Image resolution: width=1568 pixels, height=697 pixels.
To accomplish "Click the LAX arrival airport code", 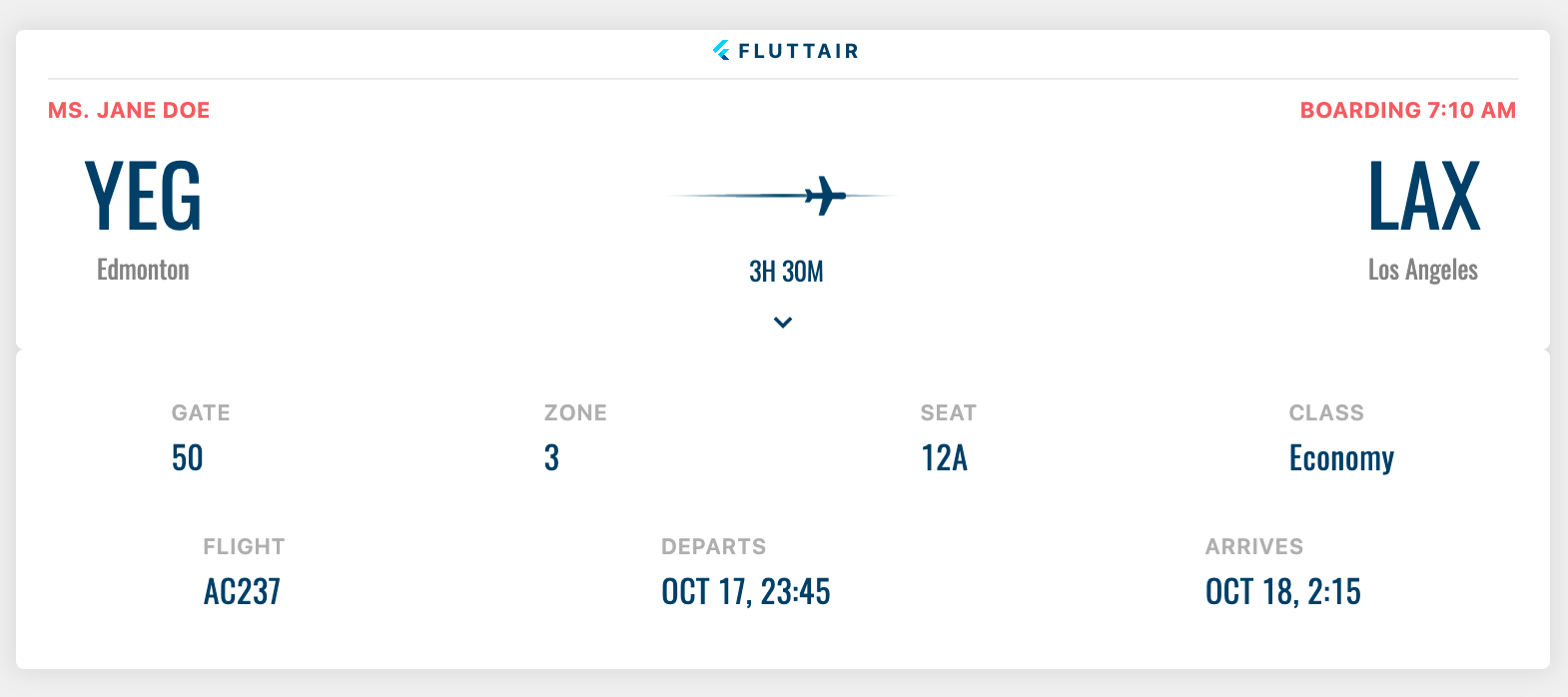I will [x=1424, y=197].
